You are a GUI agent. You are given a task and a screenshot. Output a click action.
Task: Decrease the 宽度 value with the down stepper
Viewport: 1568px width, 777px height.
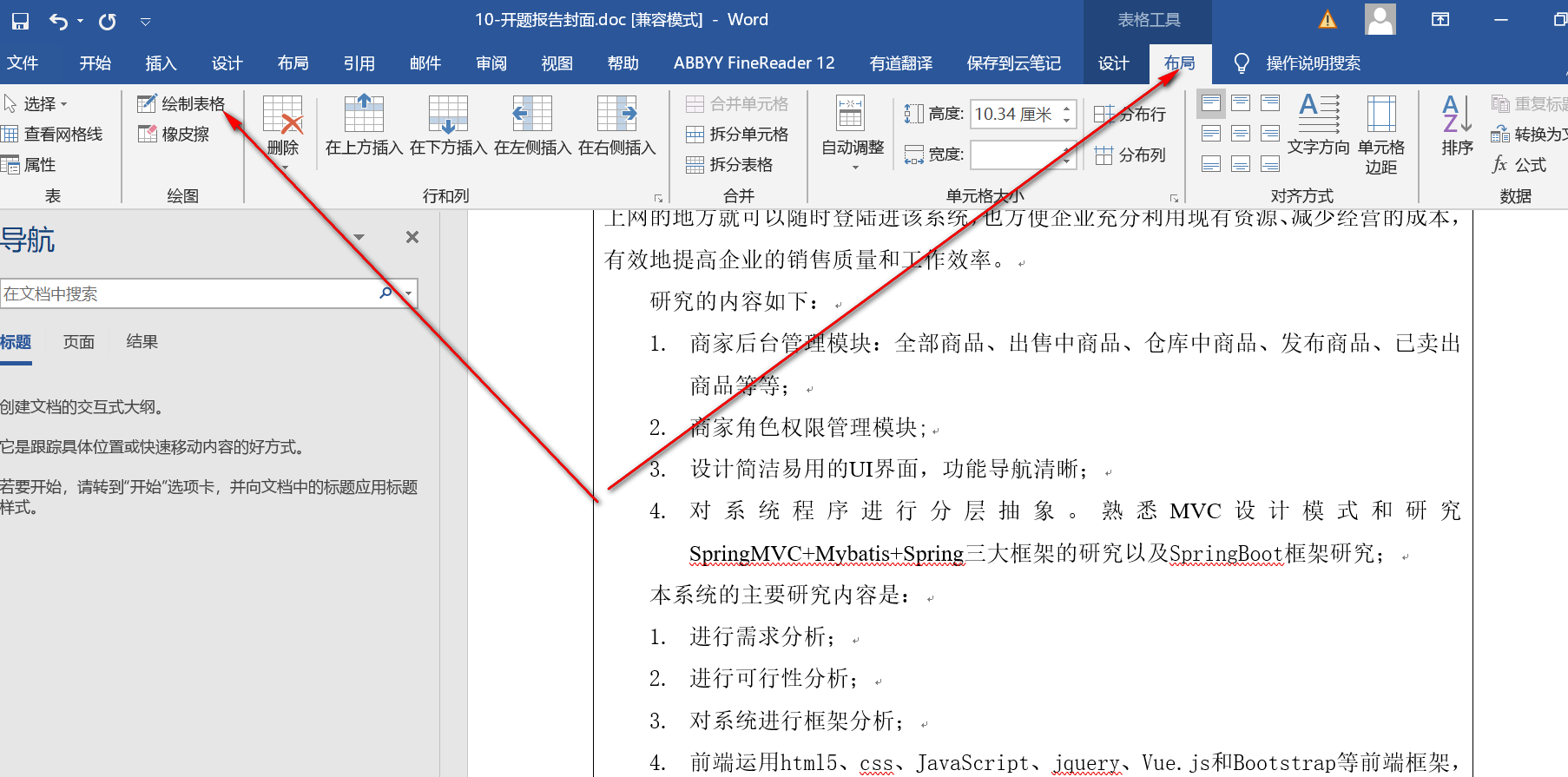[x=1067, y=161]
